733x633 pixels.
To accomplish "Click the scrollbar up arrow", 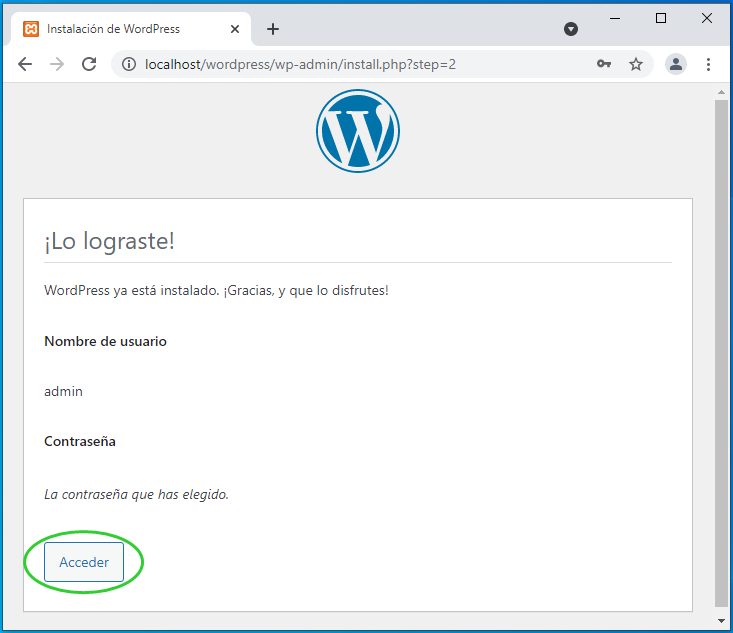I will point(721,93).
